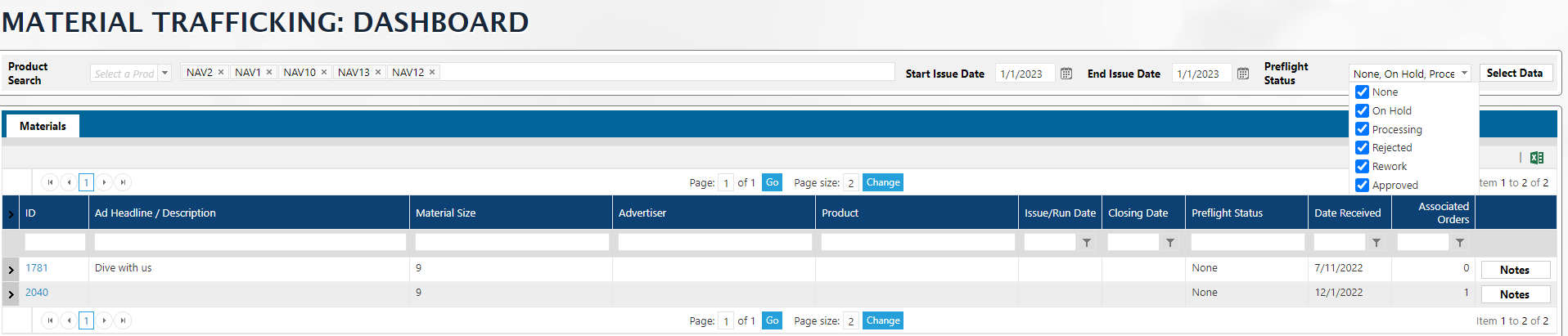The width and height of the screenshot is (1568, 336).
Task: Remove the NAV2 product tag
Action: coord(221,73)
